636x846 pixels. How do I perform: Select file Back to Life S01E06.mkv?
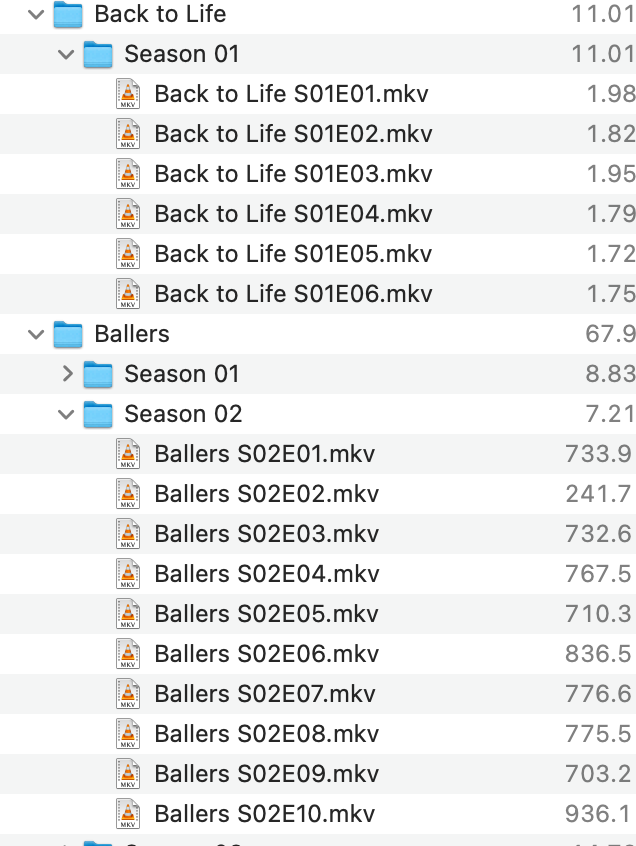(x=293, y=294)
